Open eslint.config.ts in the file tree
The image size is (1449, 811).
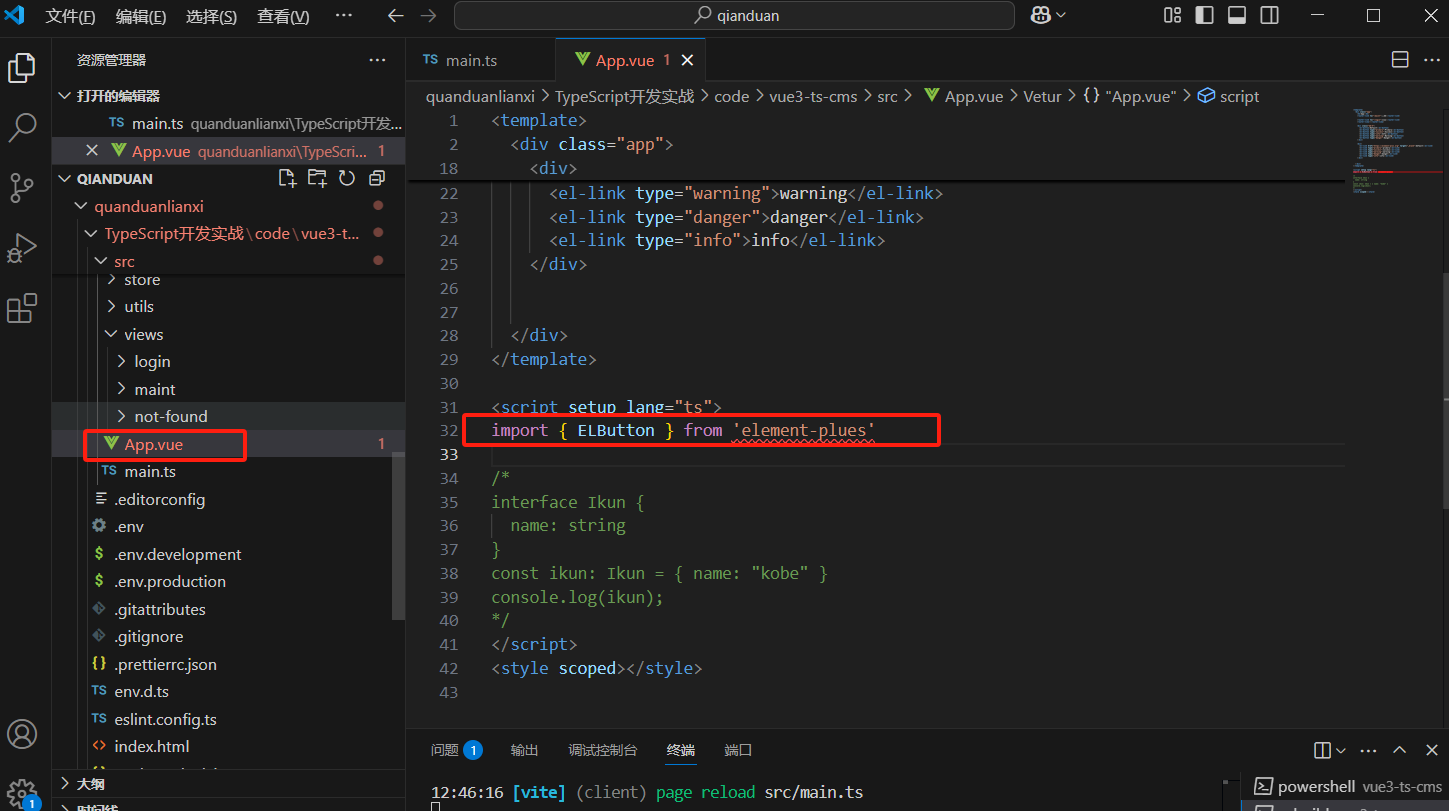(165, 720)
